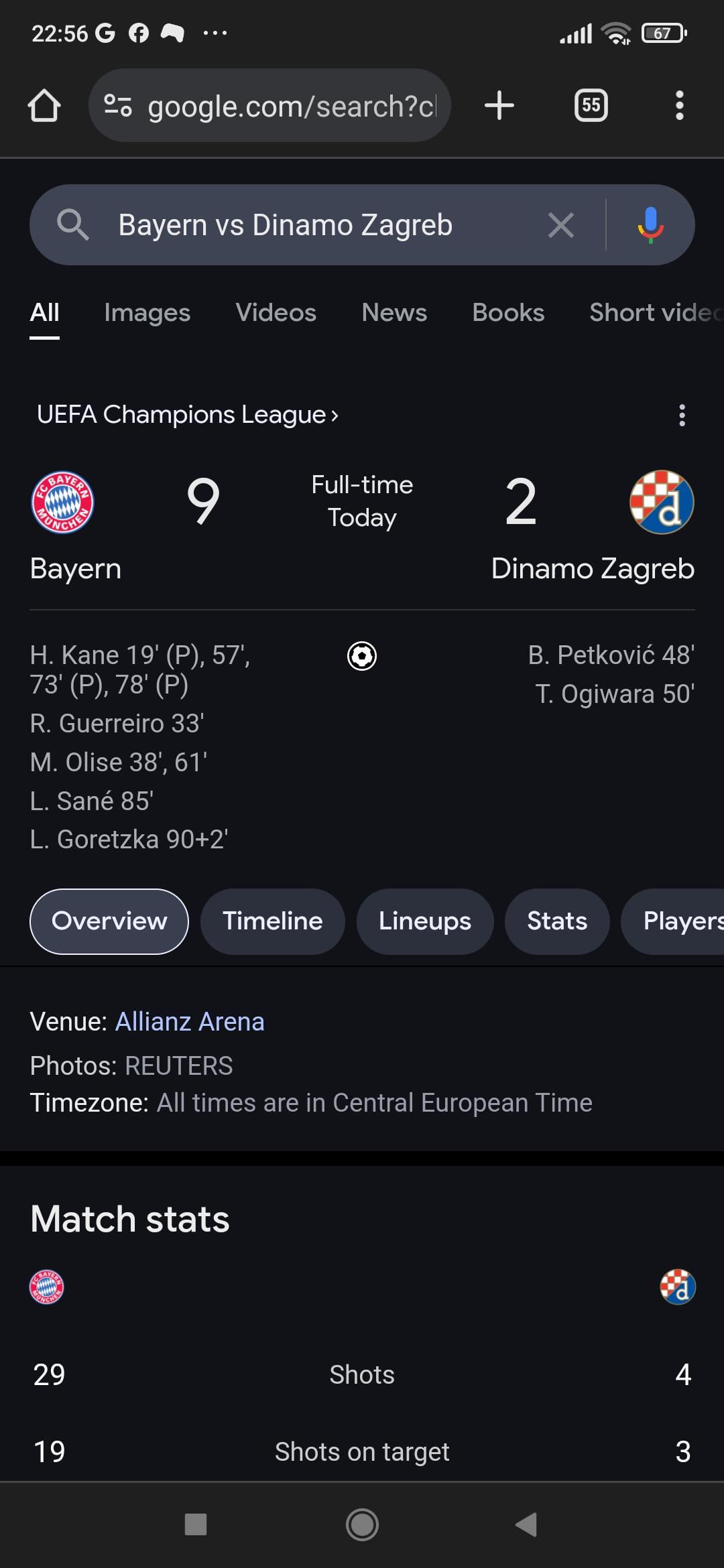
Task: Tap the magnifying glass search icon
Action: tap(72, 225)
